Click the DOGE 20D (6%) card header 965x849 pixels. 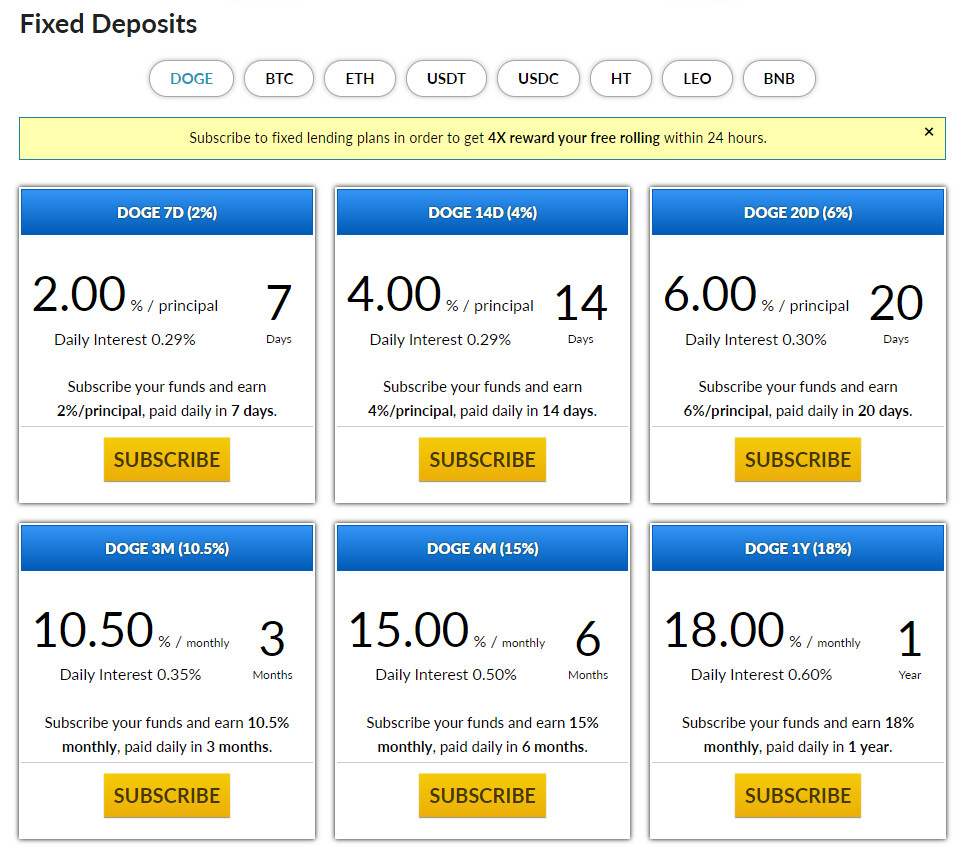pos(798,212)
